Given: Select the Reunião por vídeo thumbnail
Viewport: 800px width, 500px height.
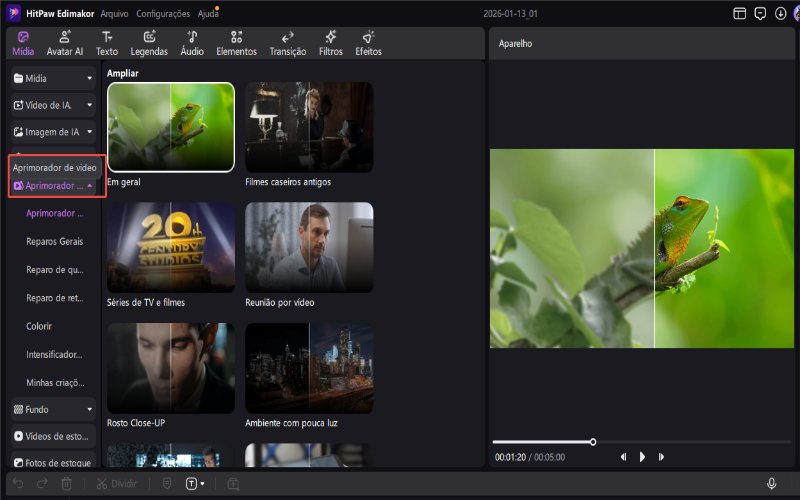Looking at the screenshot, I should coord(309,247).
